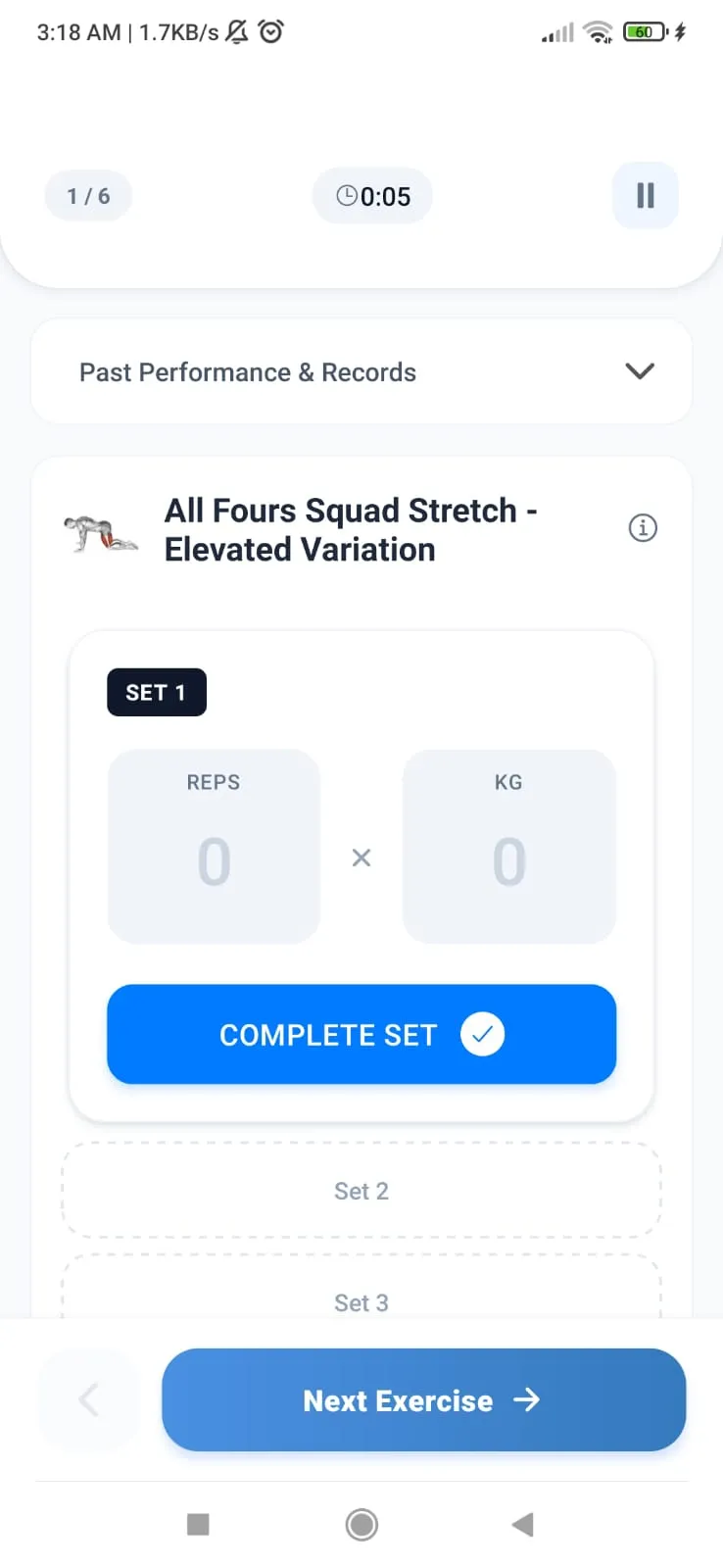The width and height of the screenshot is (723, 1568).
Task: Click the clock icon in the timer
Action: click(x=347, y=196)
